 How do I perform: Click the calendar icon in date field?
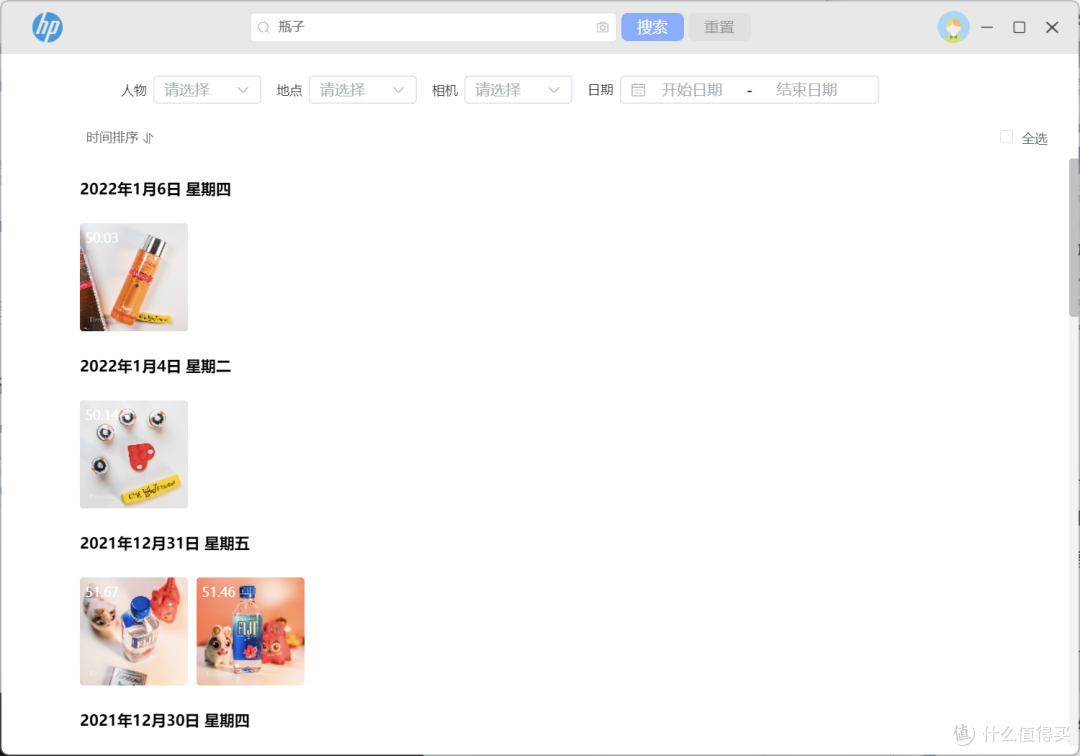(x=638, y=90)
